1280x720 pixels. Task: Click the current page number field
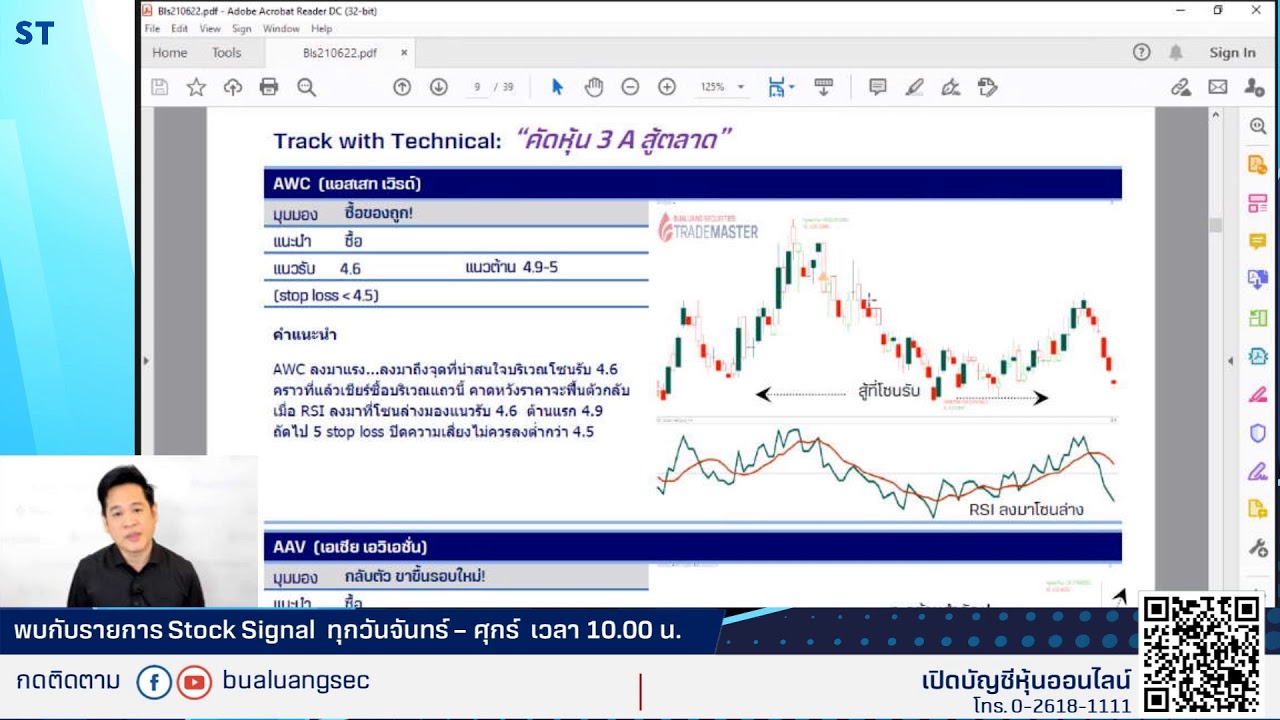(x=477, y=87)
